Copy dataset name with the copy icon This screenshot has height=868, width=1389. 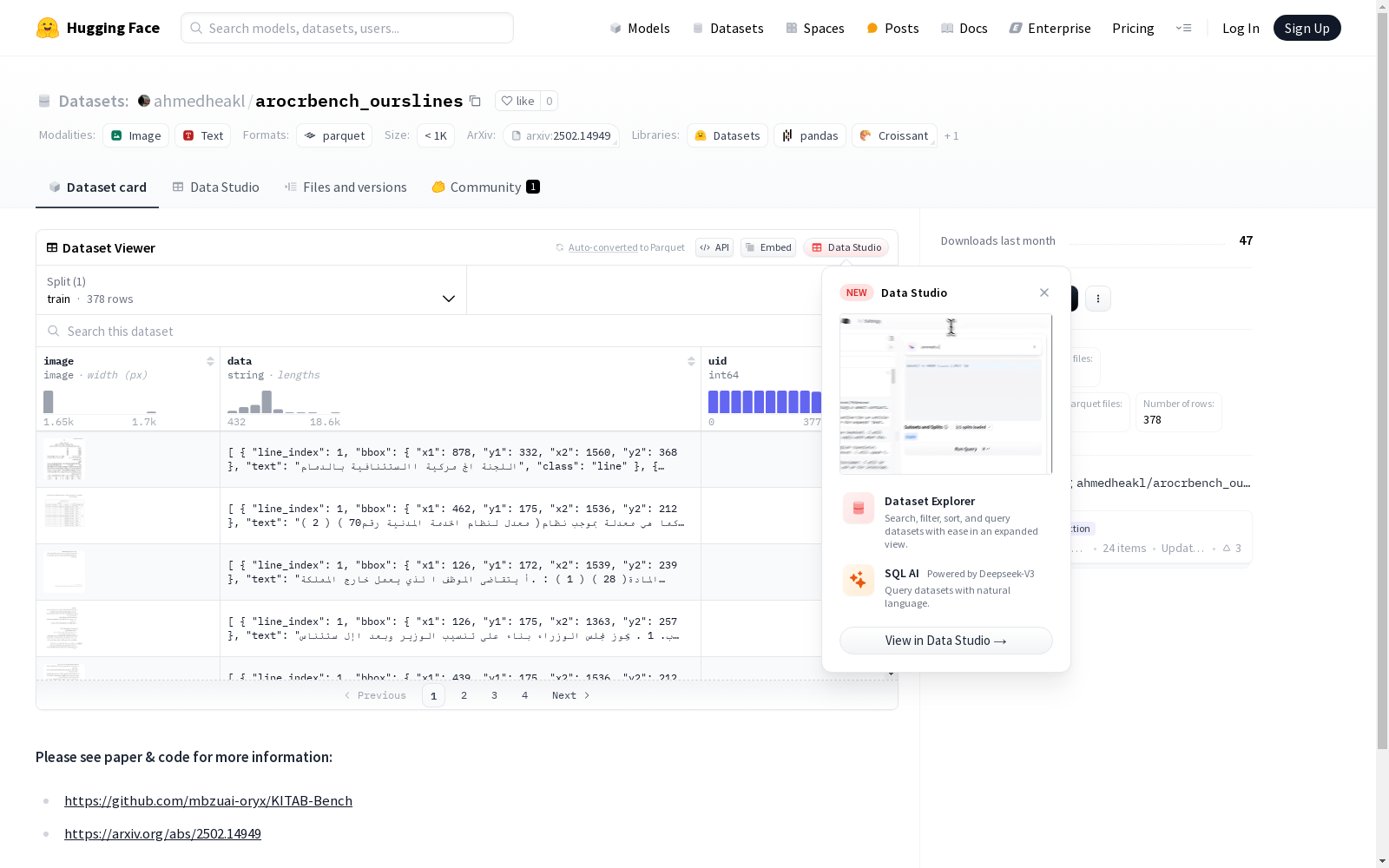(x=475, y=101)
